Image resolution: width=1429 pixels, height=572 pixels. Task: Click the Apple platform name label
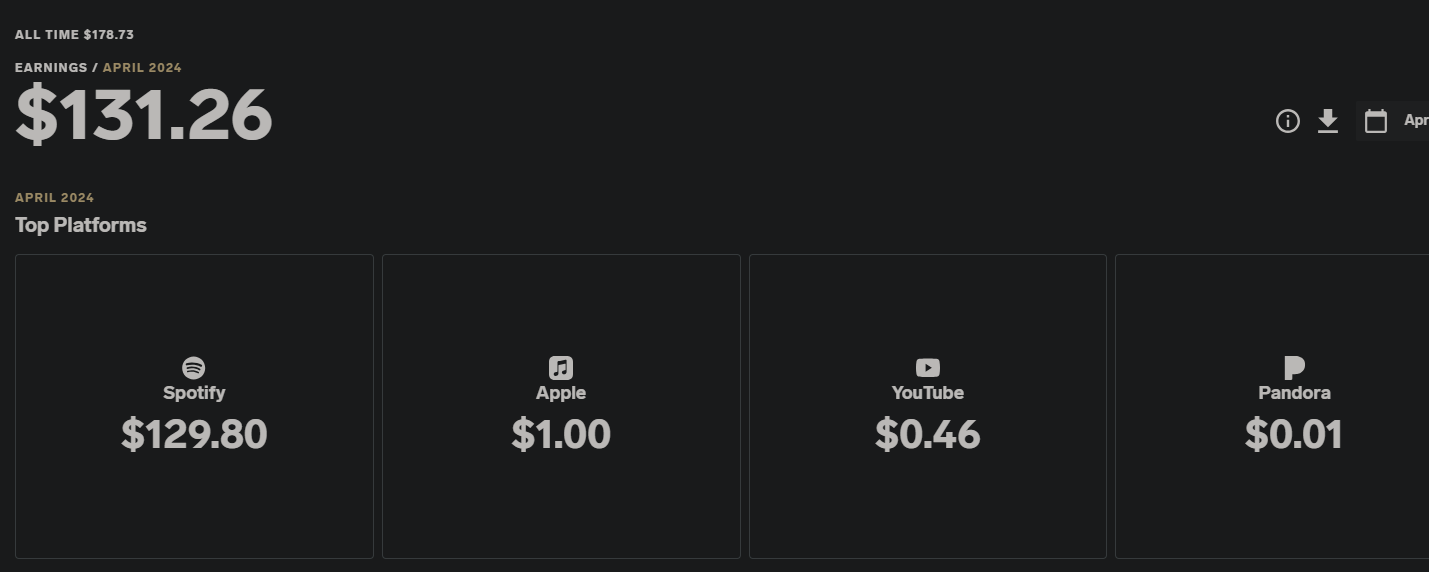point(561,393)
